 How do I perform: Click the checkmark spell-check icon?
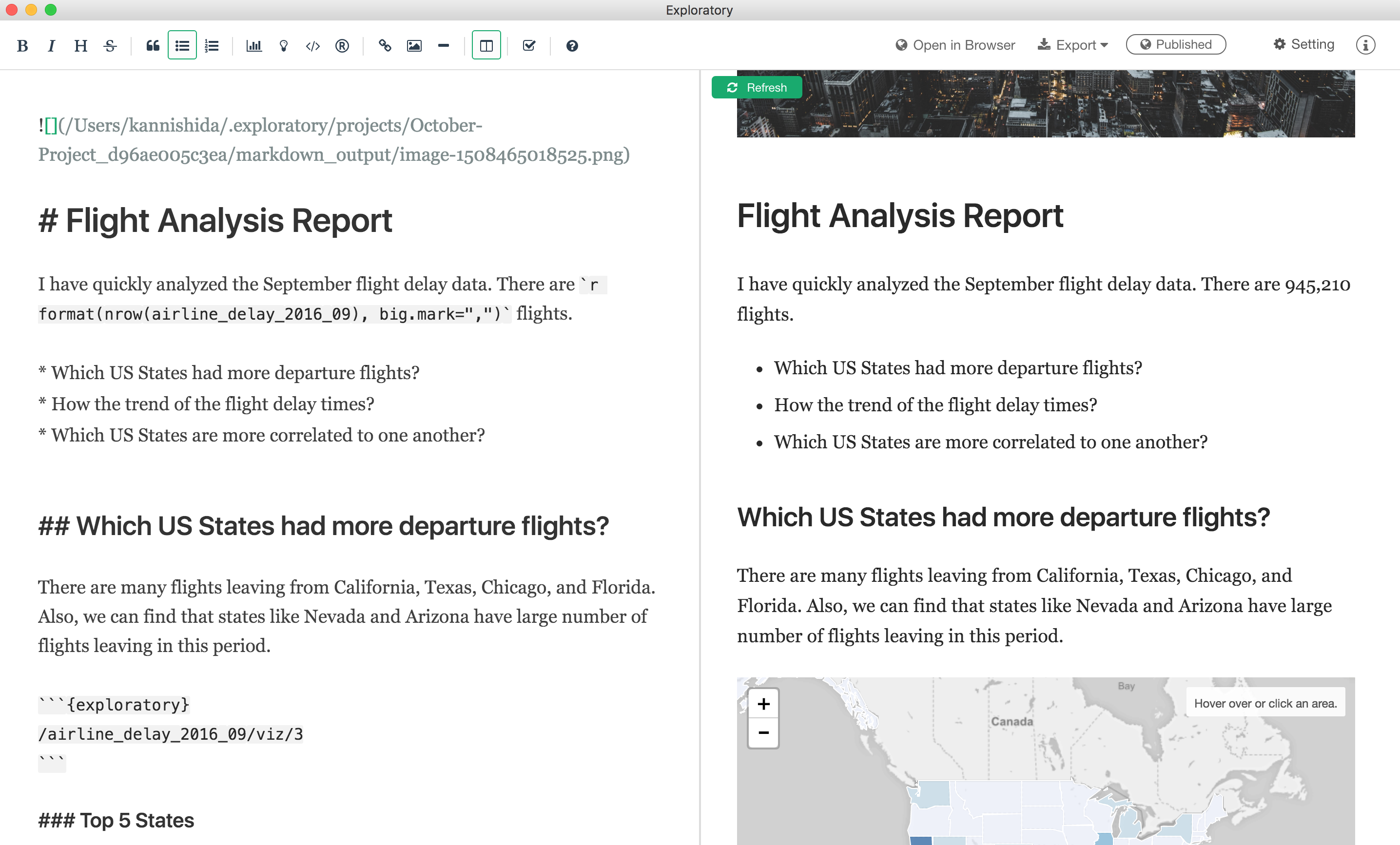[529, 45]
